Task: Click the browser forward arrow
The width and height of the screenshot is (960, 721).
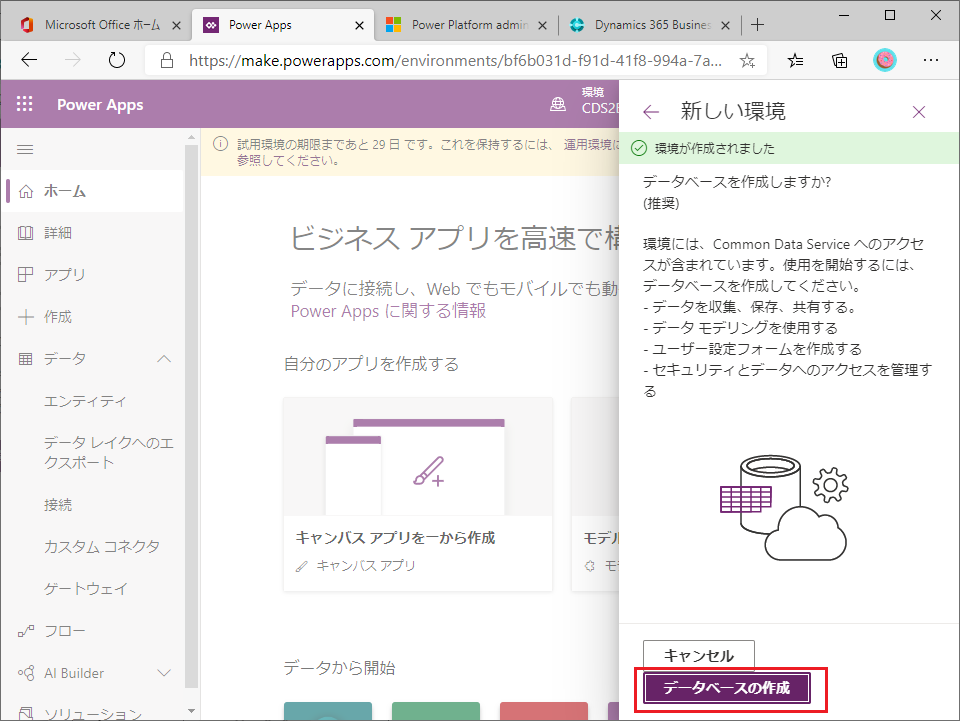Action: click(x=73, y=60)
